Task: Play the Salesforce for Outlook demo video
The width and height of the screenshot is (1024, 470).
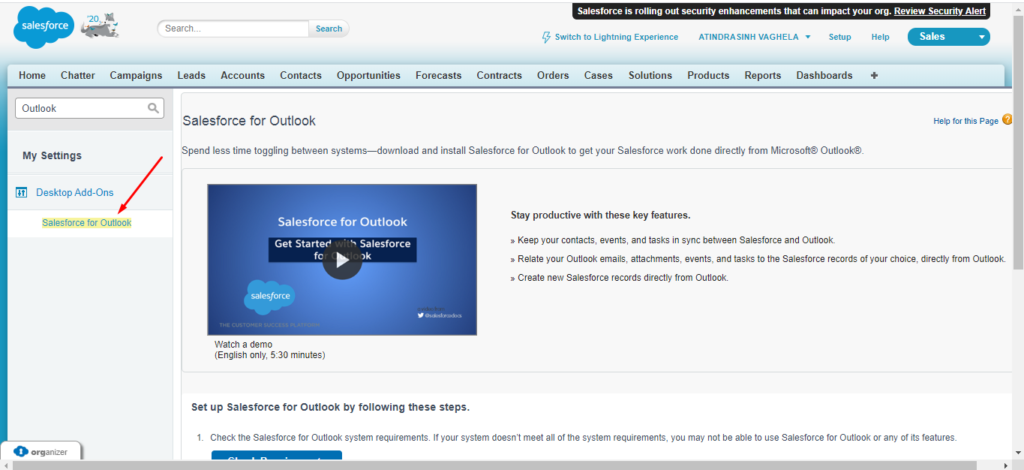Action: coord(342,260)
